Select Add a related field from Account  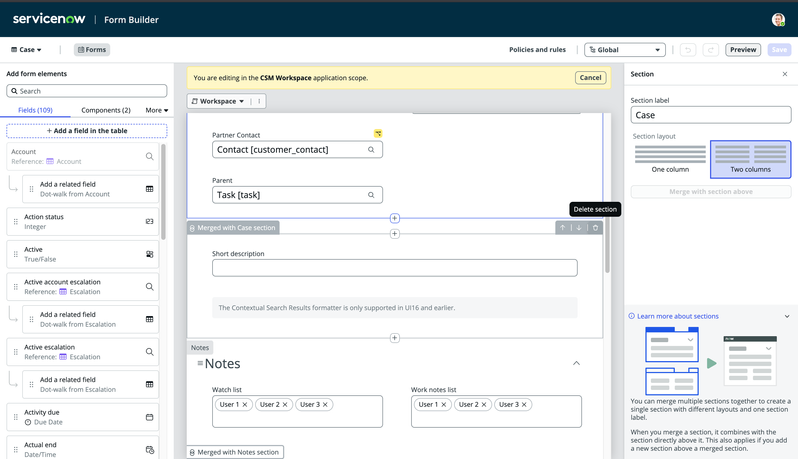coord(91,189)
